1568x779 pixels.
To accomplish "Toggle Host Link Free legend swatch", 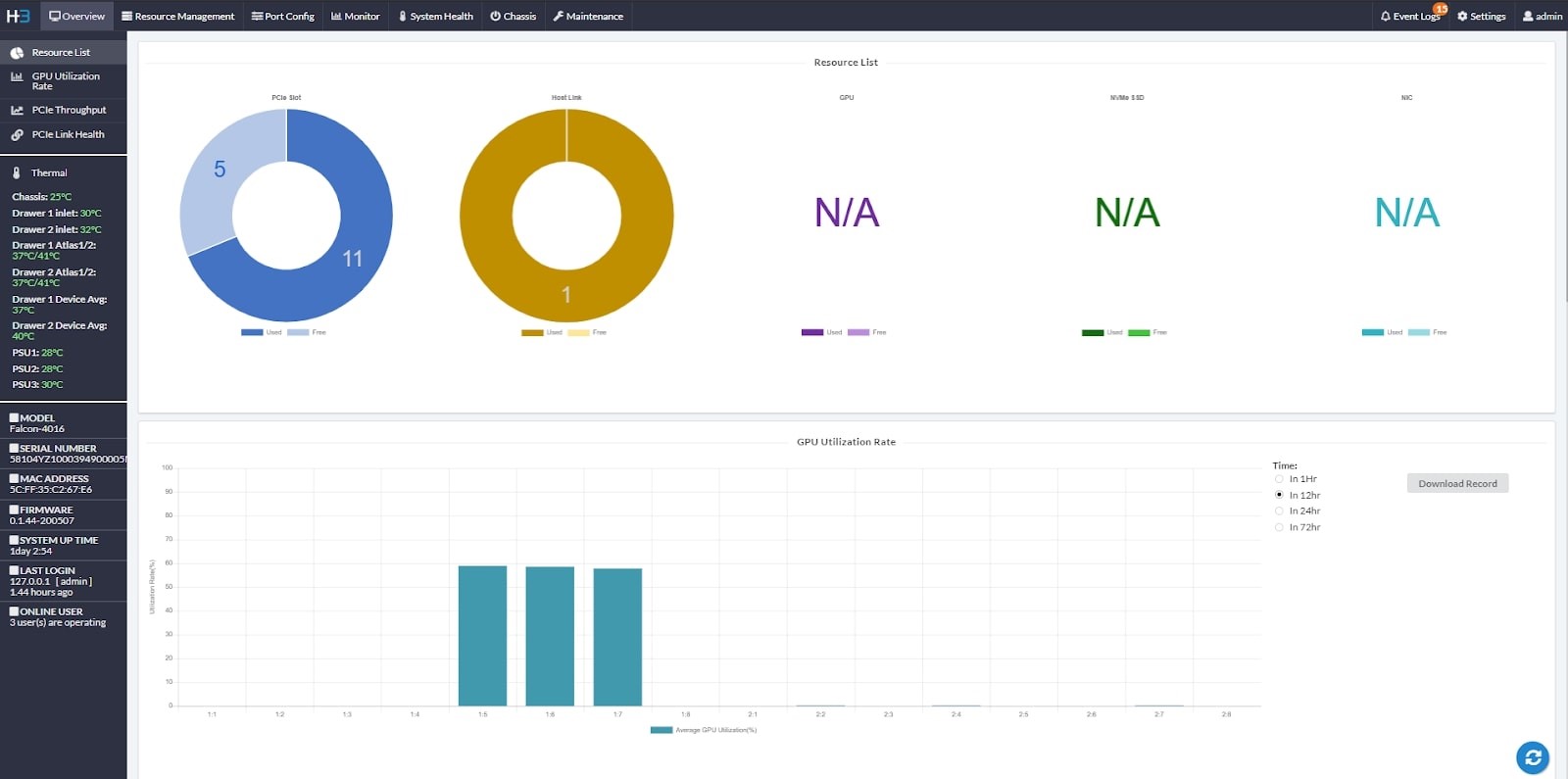I will [578, 332].
